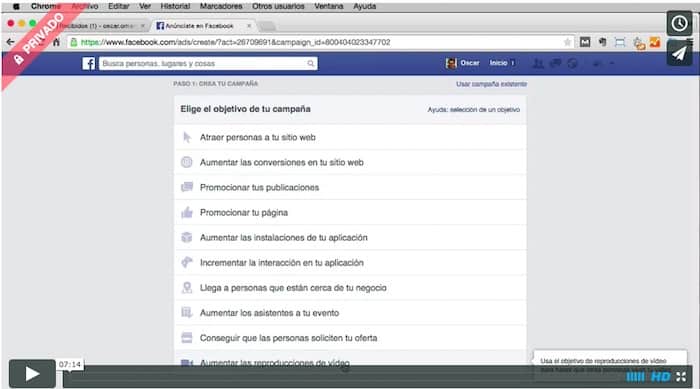
Task: Click the Evernote extension icon
Action: click(x=602, y=42)
